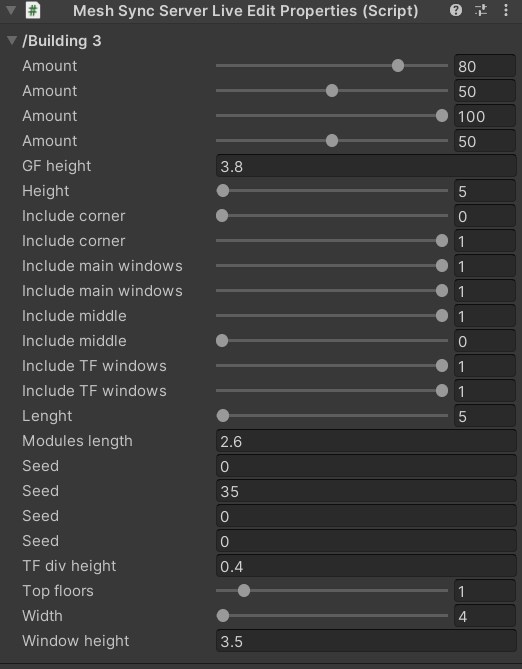Viewport: 522px width, 669px height.
Task: Click the first Amount value box showing 80
Action: click(485, 66)
